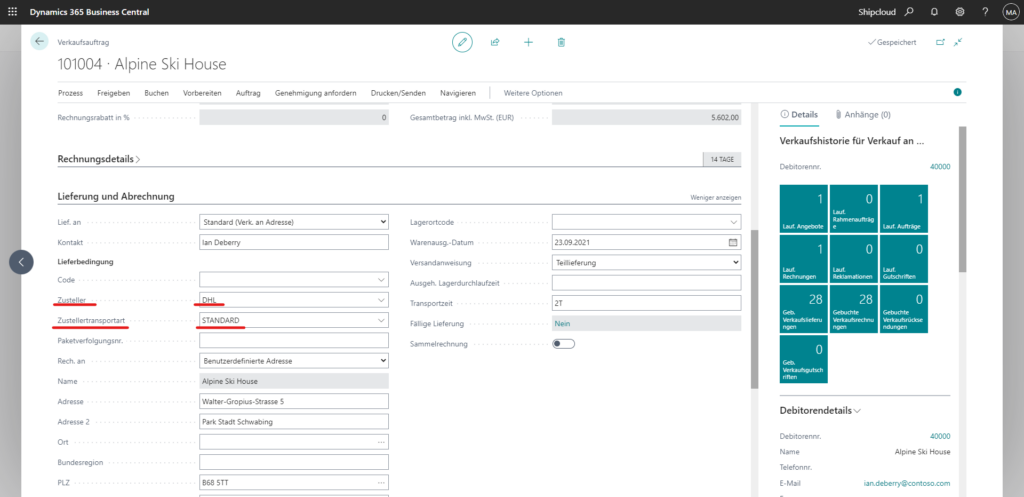
Task: Click the Paketverfolgungsnr. input field
Action: [293, 340]
